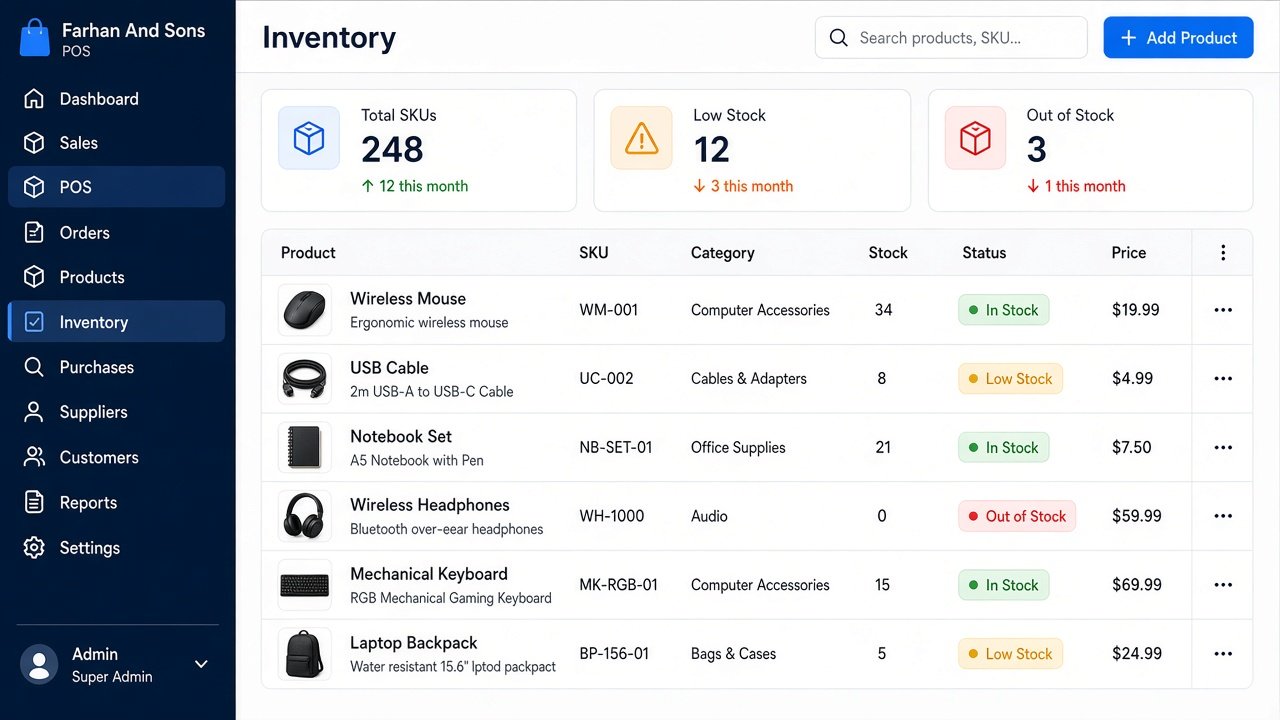Click the magnifier icon in search box
This screenshot has width=1280, height=720.
(839, 38)
